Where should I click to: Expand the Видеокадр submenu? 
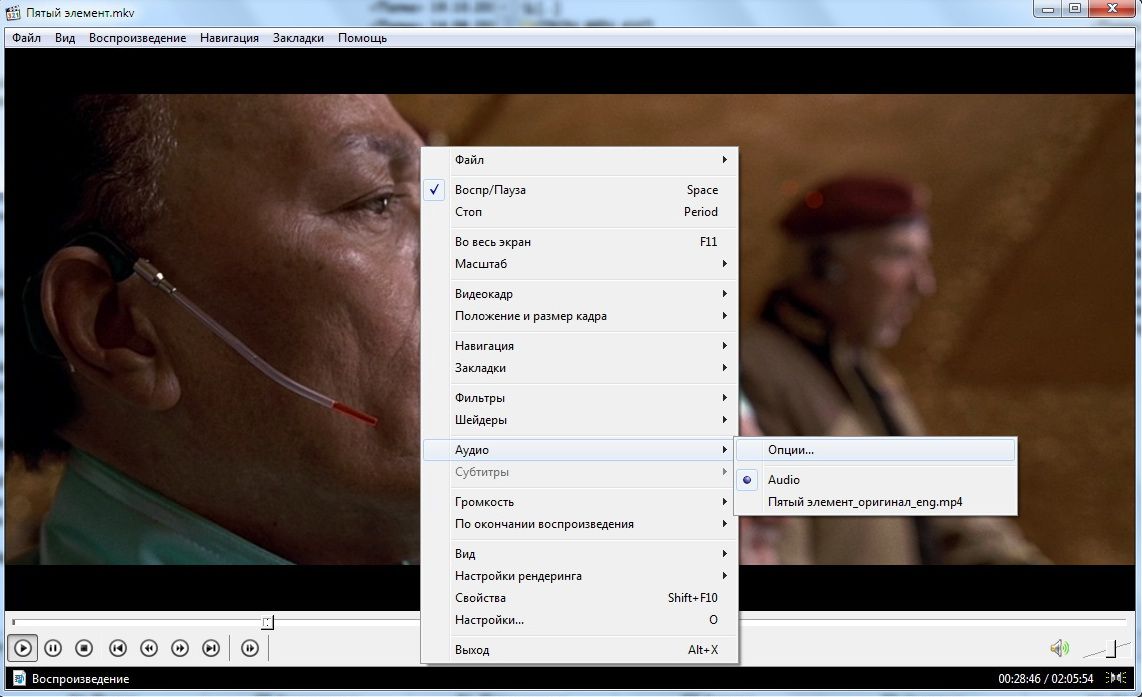[580, 294]
